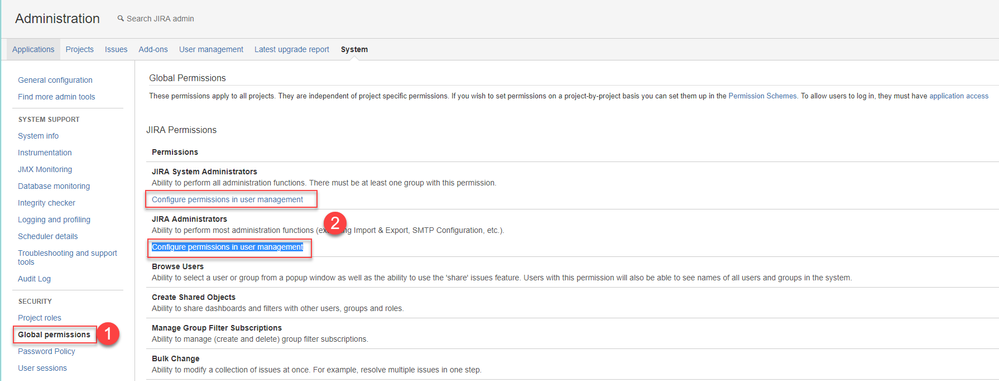Viewport: 999px width, 381px height.
Task: Click Bulk Change permission name
Action: pos(176,358)
